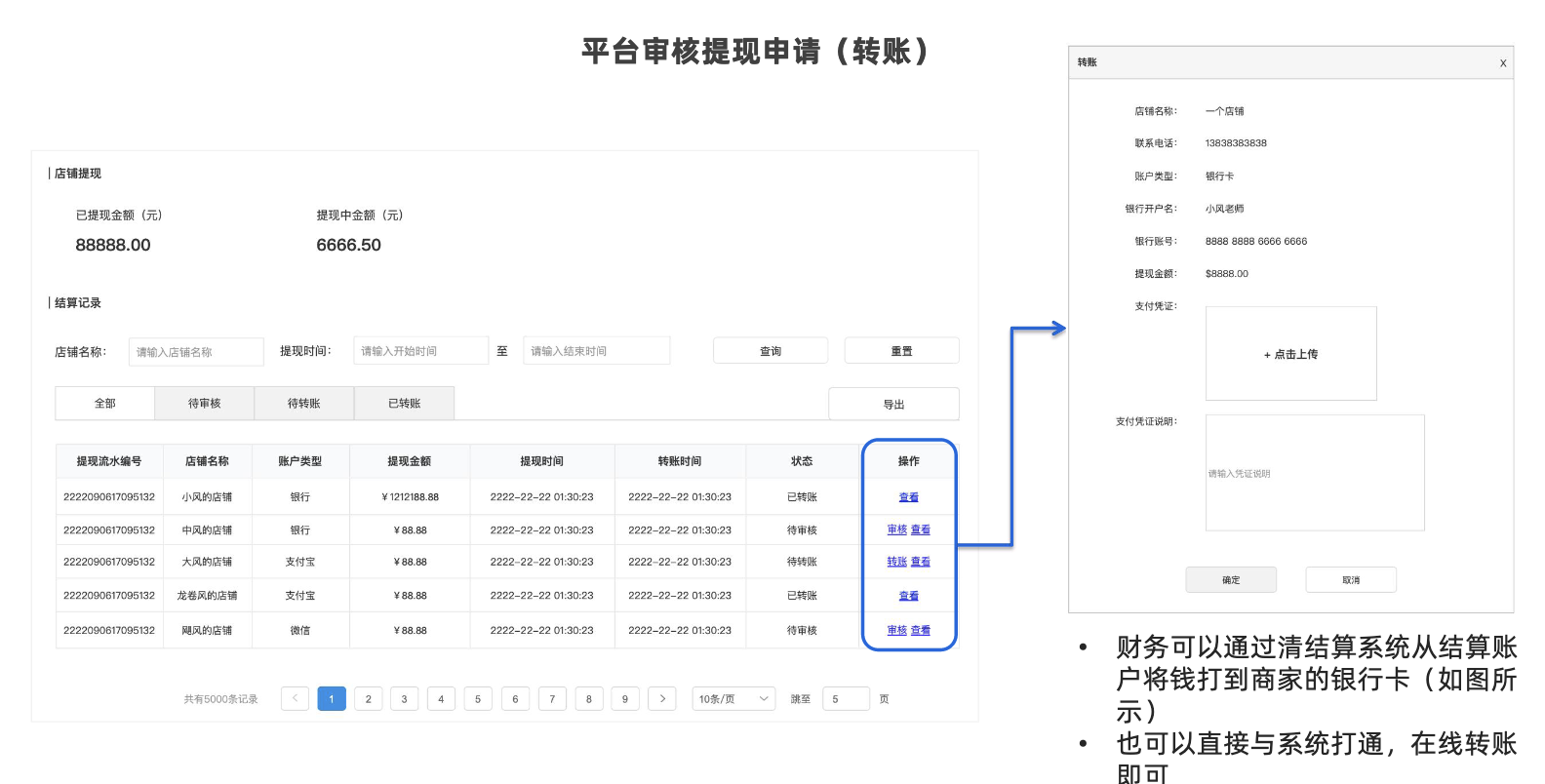
Task: Click the 小风的店铺 cell
Action: (207, 497)
